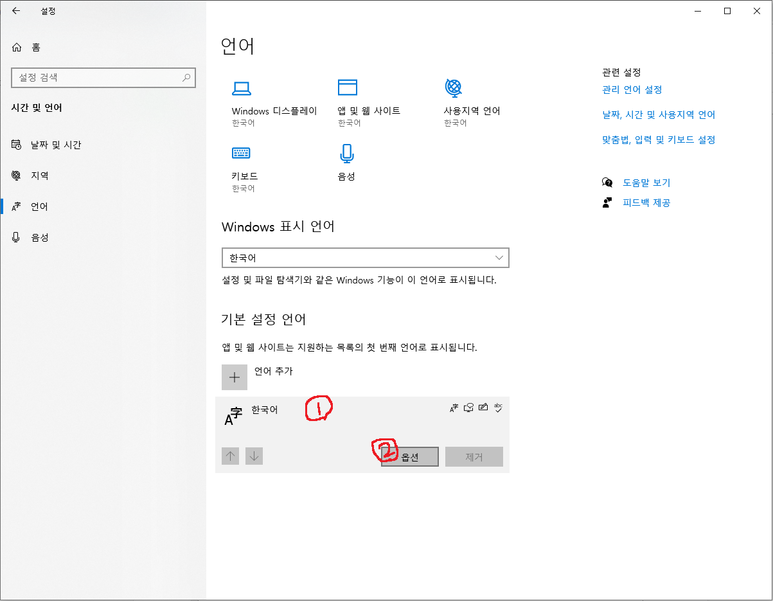
Task: Click the 날짜 및 시간 calendar icon
Action: point(16,144)
